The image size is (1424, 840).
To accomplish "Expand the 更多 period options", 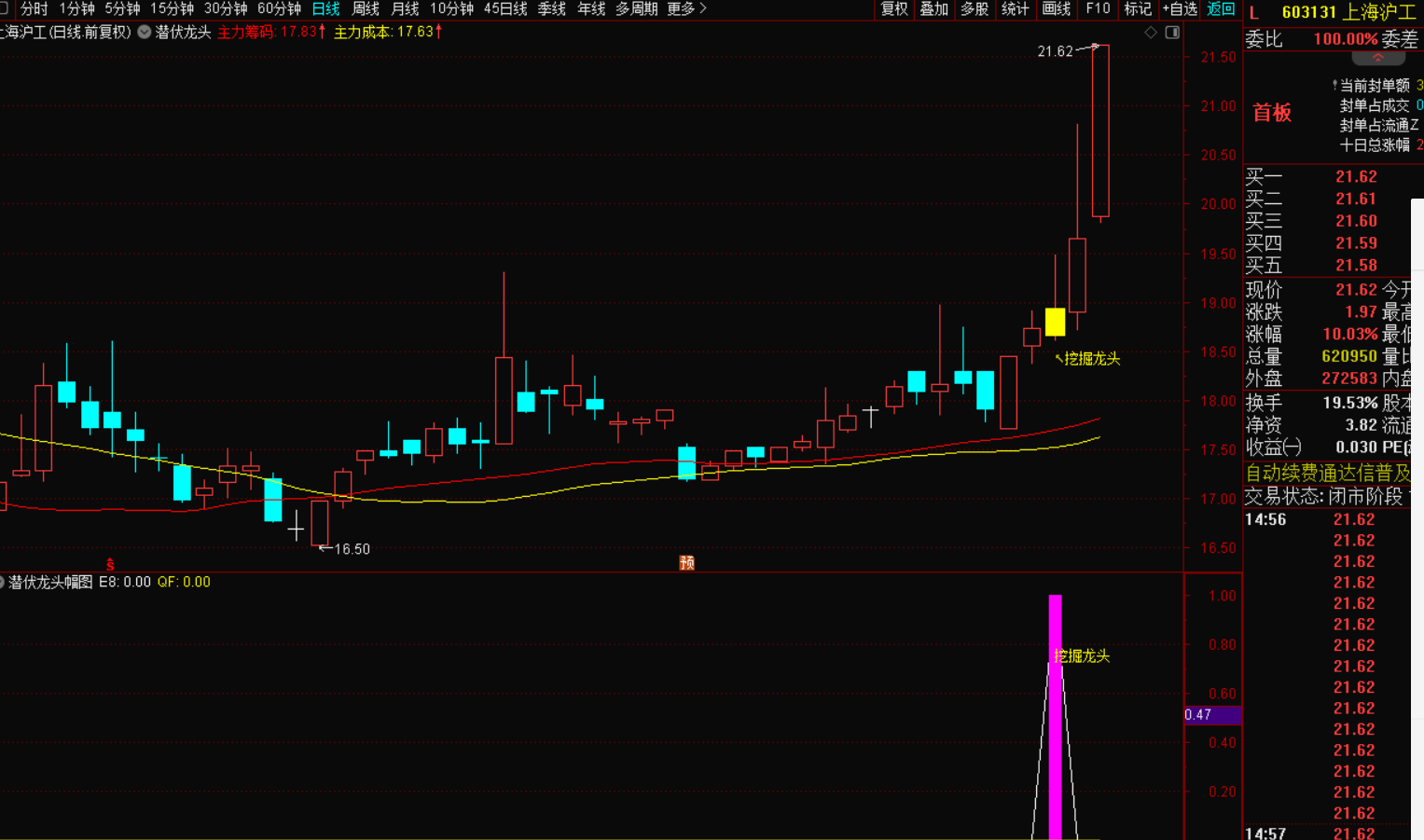I will (x=686, y=9).
